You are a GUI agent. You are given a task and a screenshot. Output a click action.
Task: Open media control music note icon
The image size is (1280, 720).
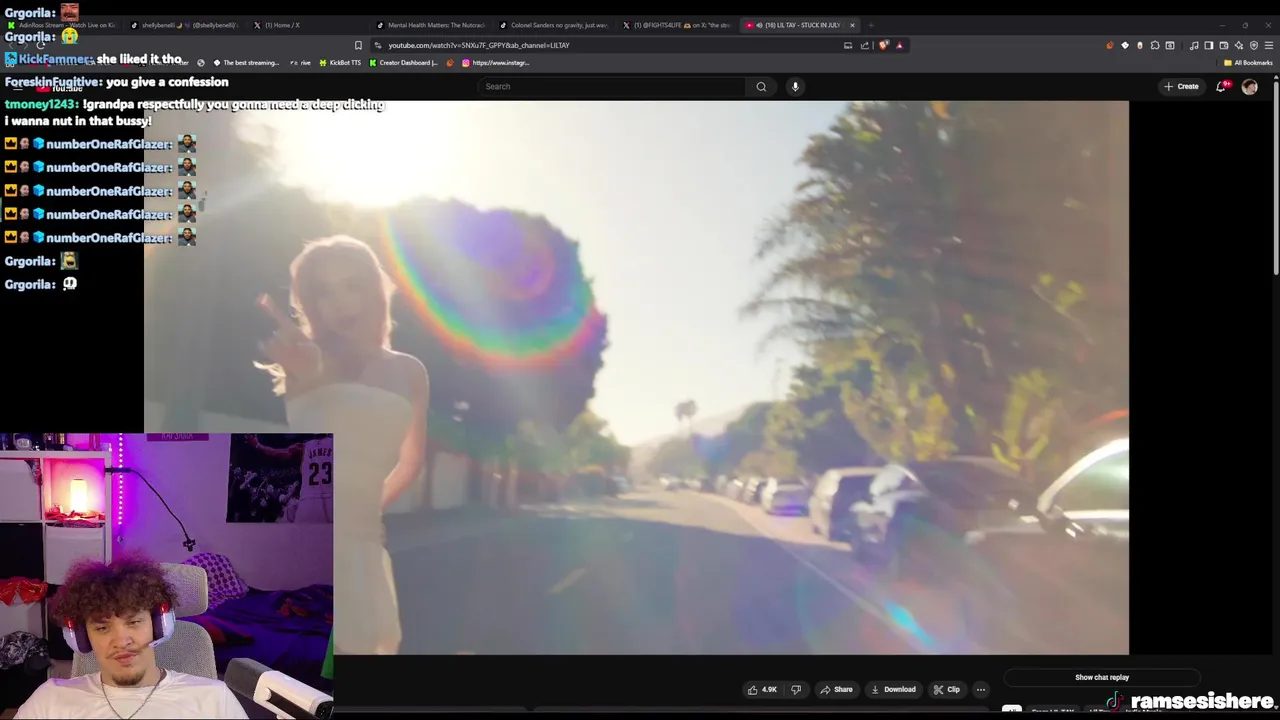point(1194,45)
